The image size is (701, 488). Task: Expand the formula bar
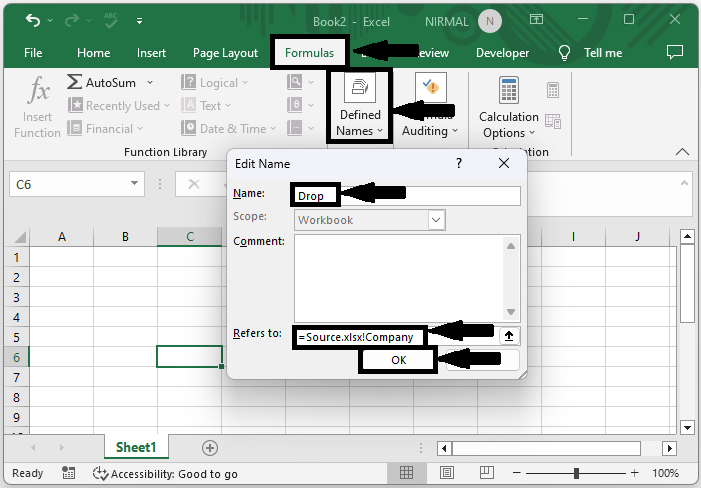684,182
